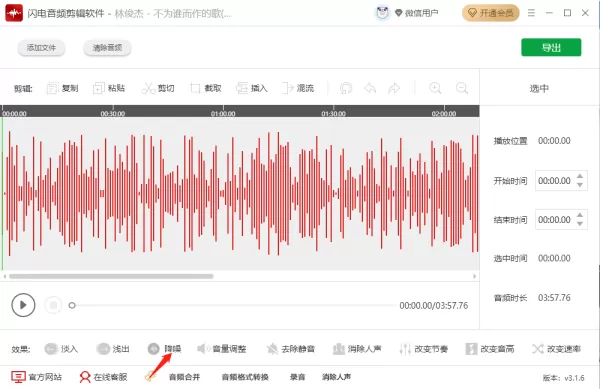
Task: Open the Audio Merge (音频合并) tool
Action: 184,377
